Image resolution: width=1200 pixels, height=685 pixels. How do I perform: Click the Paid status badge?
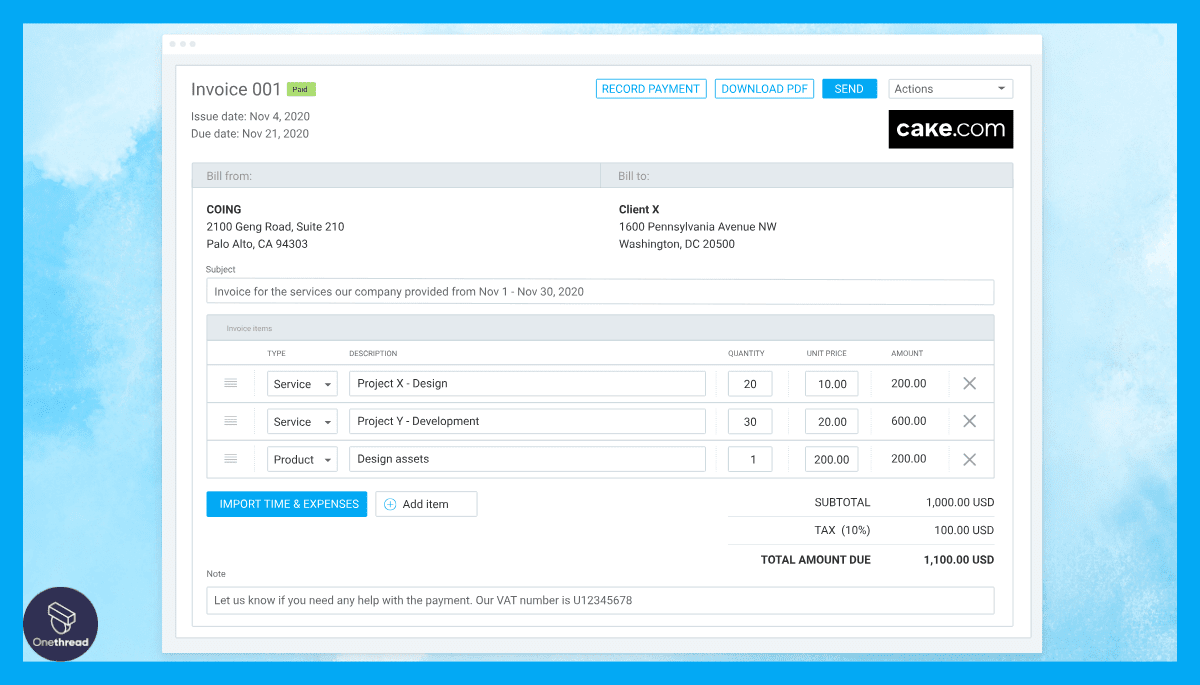(300, 89)
